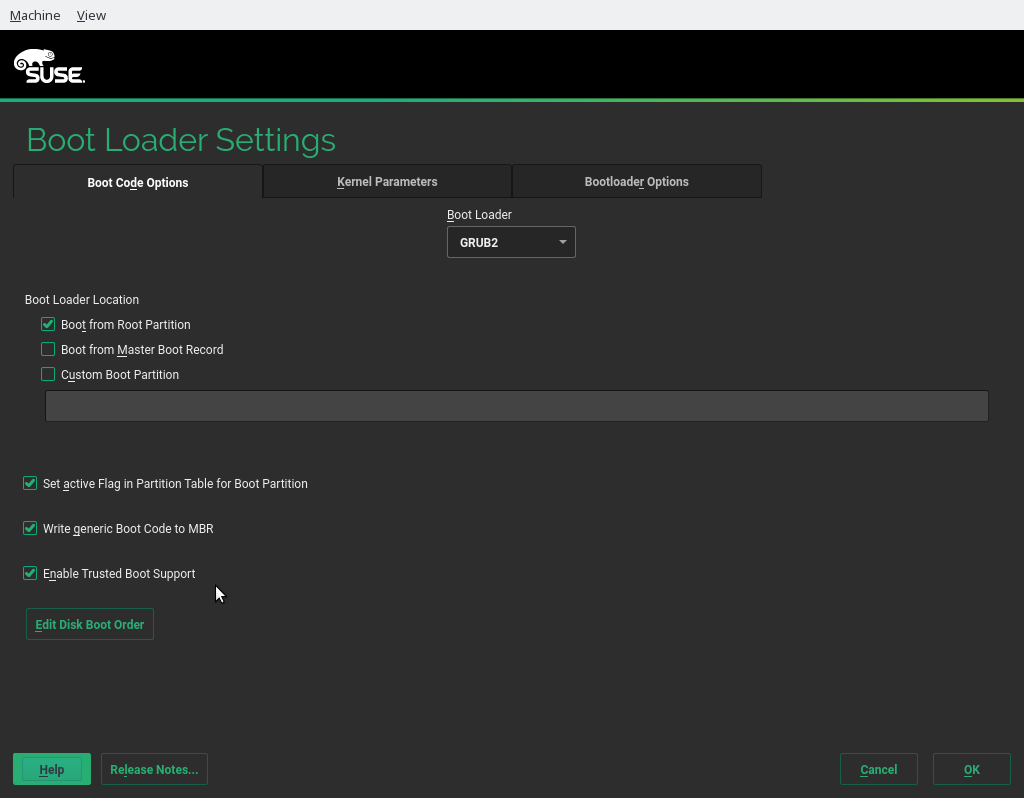Toggle Set active Flag in Partition Table

pyautogui.click(x=29, y=483)
